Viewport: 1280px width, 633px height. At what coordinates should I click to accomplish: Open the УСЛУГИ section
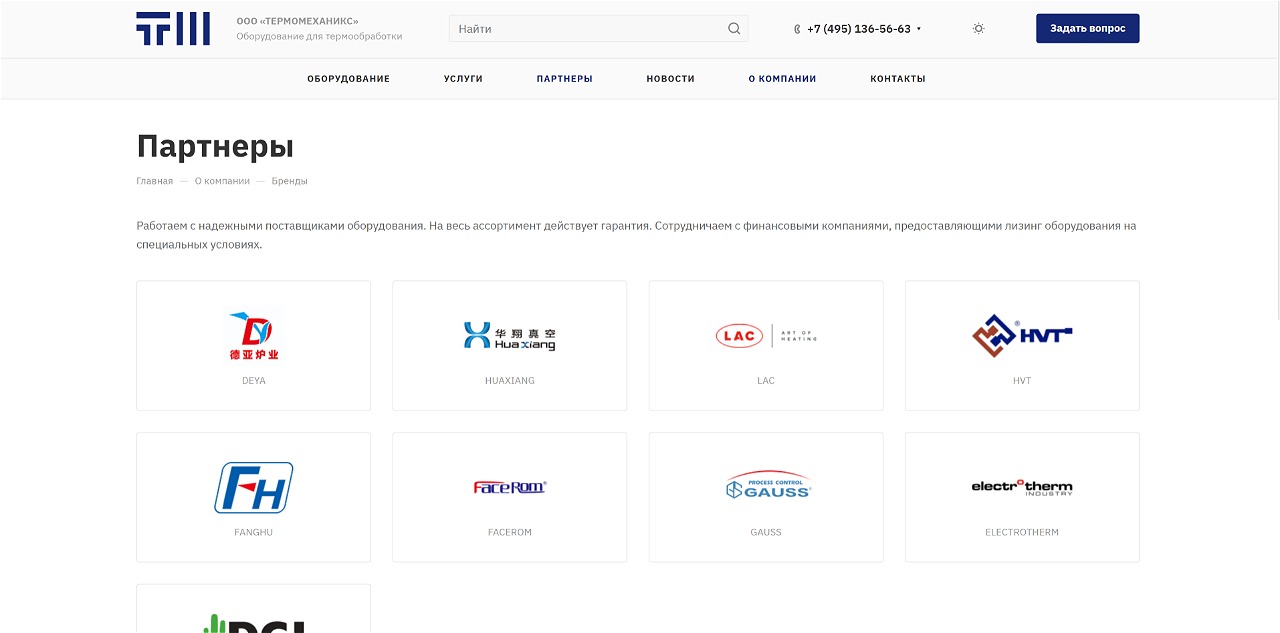[463, 78]
